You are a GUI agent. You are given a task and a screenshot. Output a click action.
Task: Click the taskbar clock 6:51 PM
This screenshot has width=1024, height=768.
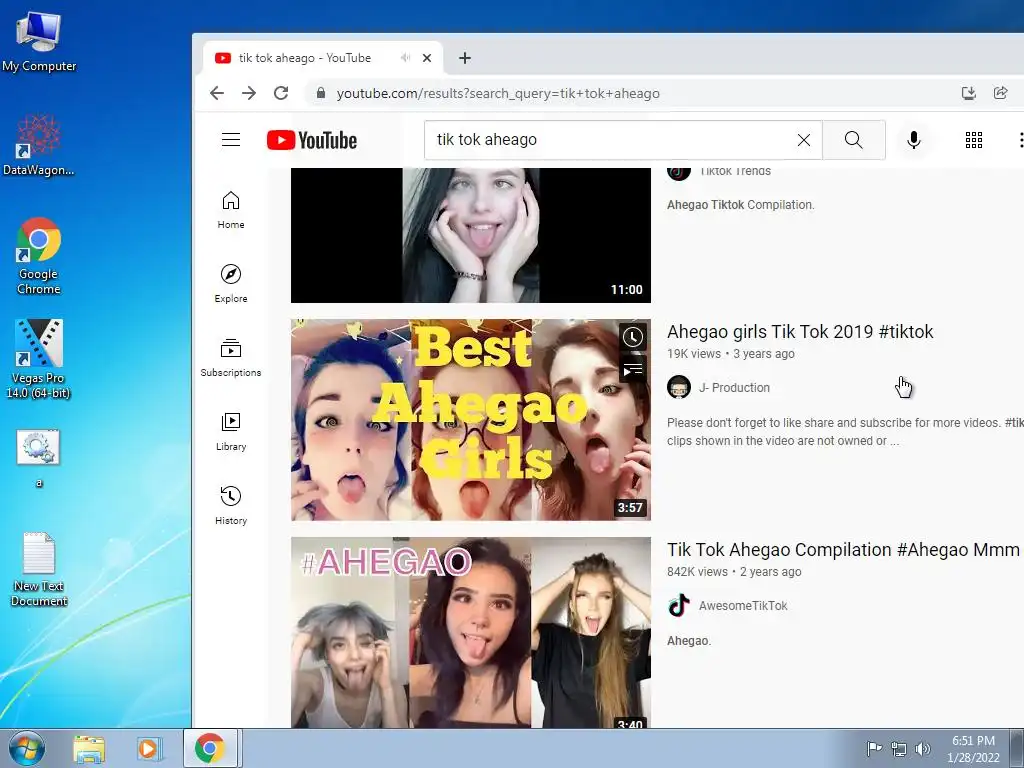tap(973, 749)
